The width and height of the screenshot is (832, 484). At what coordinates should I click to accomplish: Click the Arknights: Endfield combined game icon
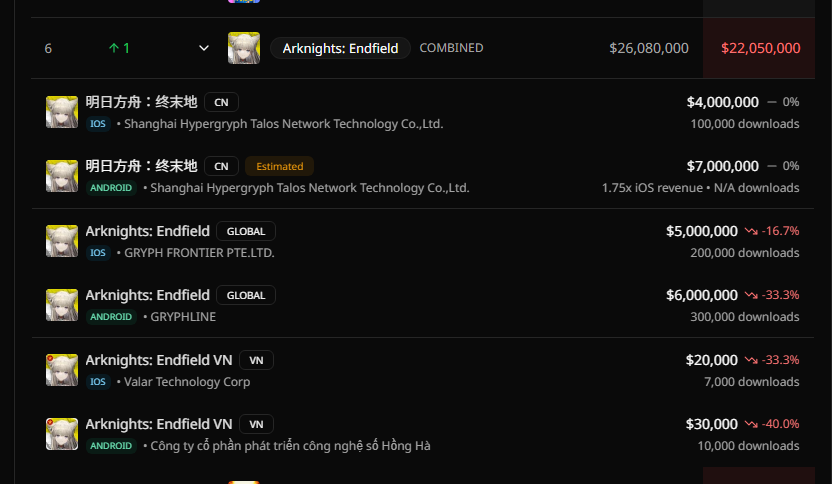click(244, 48)
